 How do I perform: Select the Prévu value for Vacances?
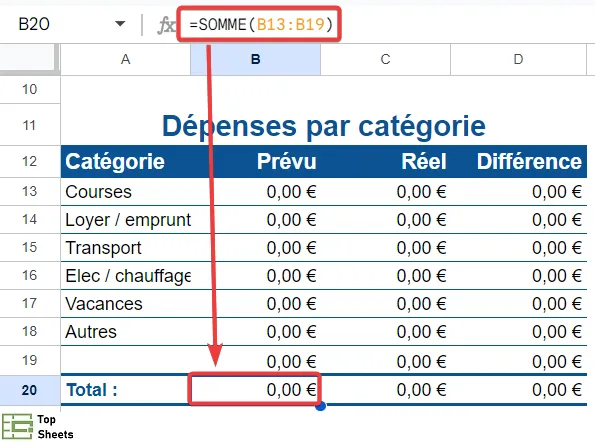point(255,304)
